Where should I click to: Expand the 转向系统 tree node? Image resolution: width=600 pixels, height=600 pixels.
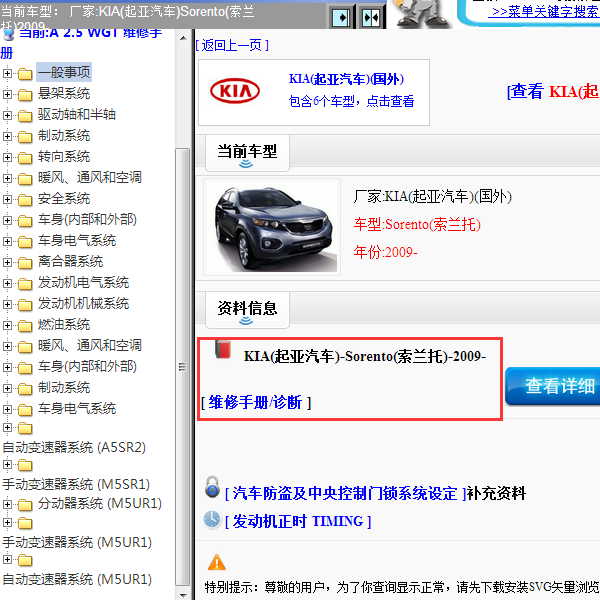[x=7, y=157]
